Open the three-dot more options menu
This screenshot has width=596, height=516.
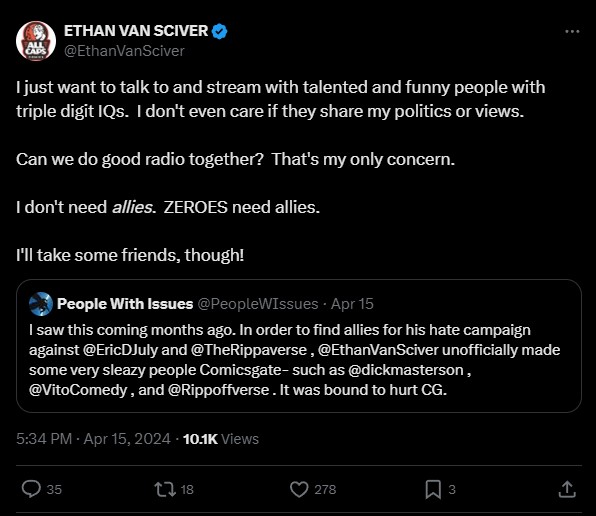click(x=572, y=32)
